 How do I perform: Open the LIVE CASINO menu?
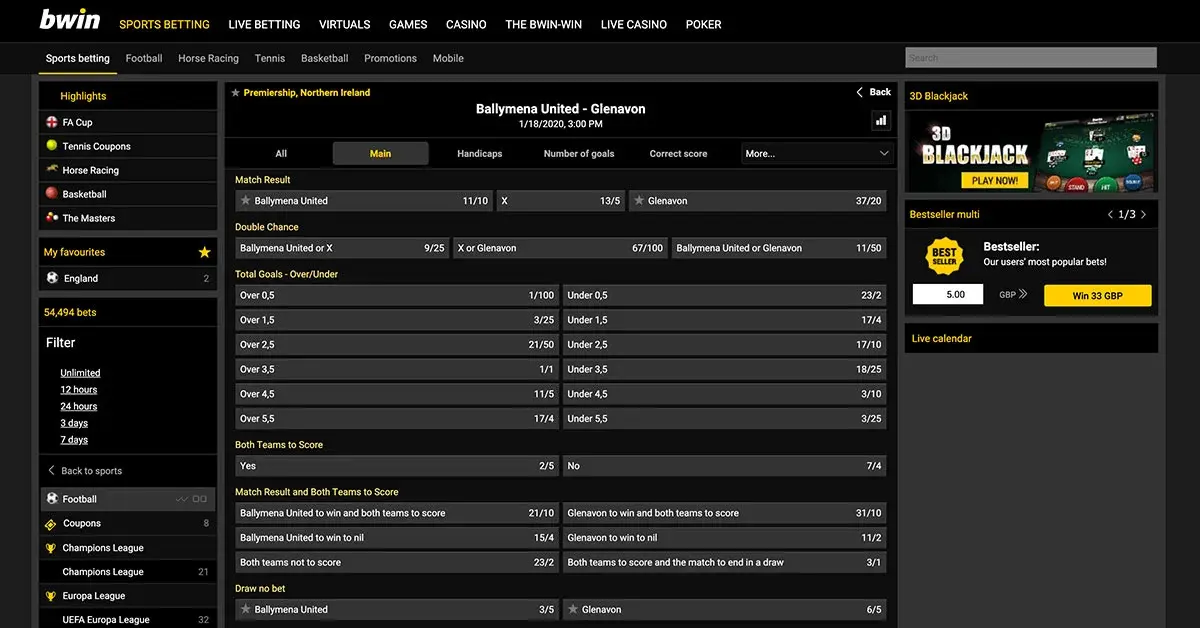pos(634,24)
